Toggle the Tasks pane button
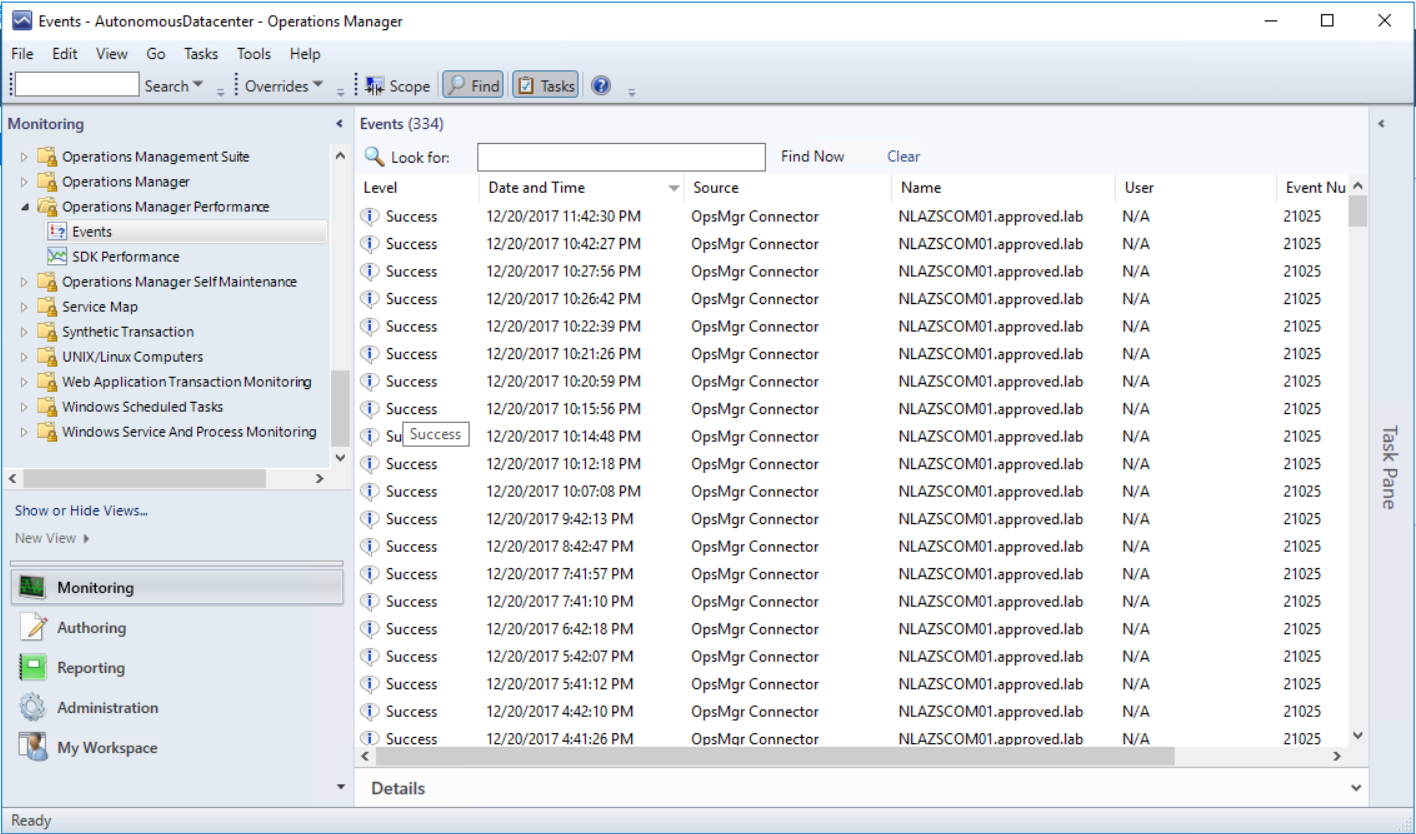This screenshot has height=834, width=1416. tap(545, 86)
